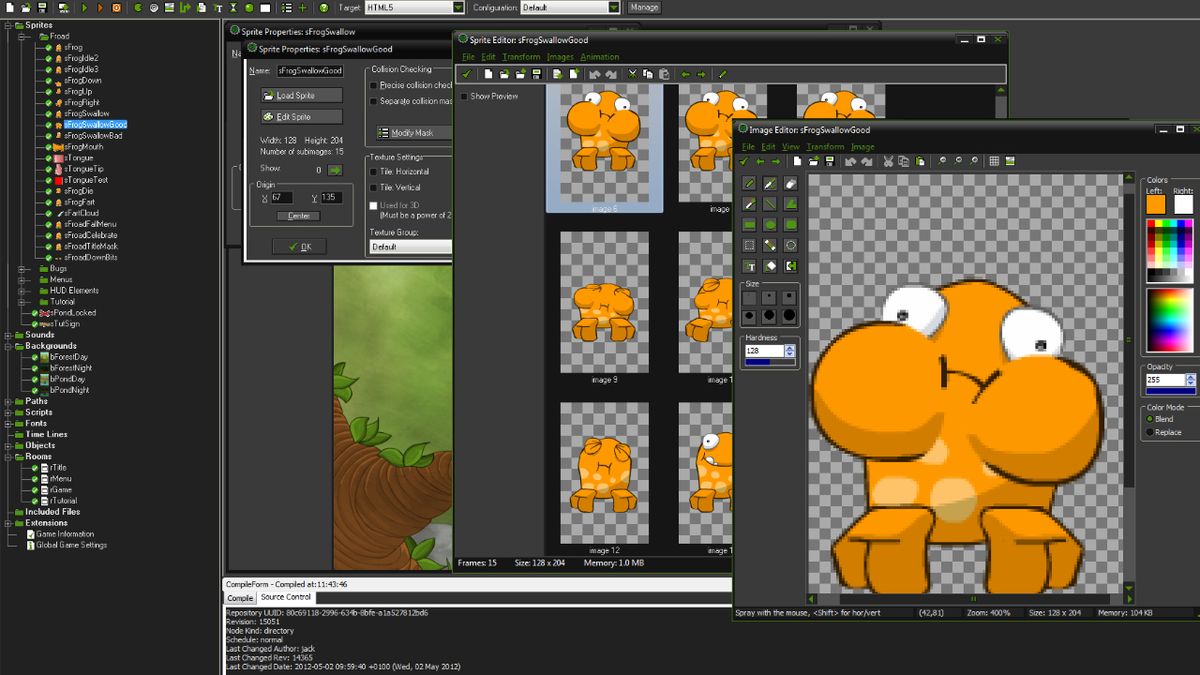Open the Modify Mask dialog icon button
The height and width of the screenshot is (675, 1200).
[x=384, y=132]
